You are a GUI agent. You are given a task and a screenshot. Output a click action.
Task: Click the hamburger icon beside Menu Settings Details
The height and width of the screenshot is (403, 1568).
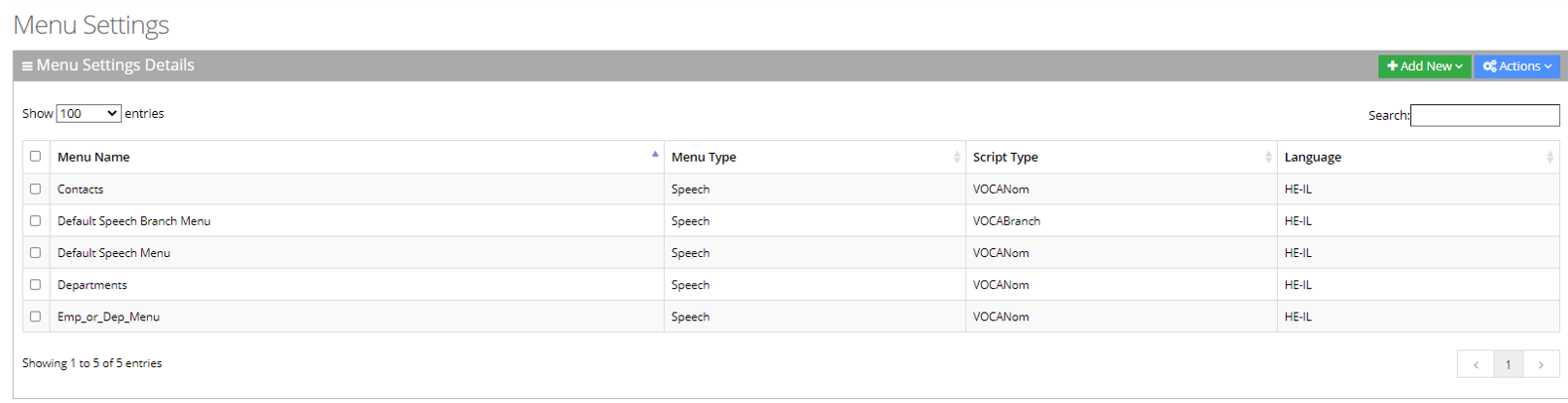pos(27,66)
